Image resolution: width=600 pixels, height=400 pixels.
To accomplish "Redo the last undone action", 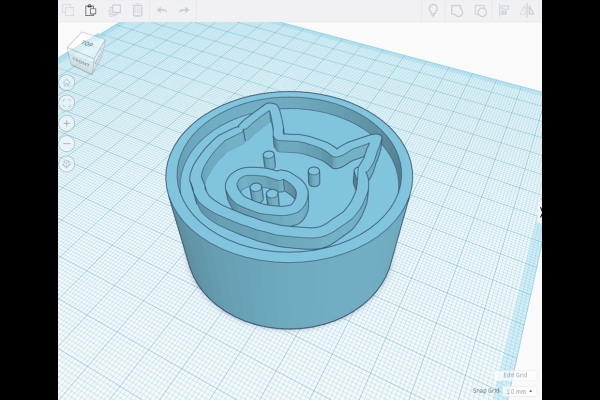I will point(185,10).
